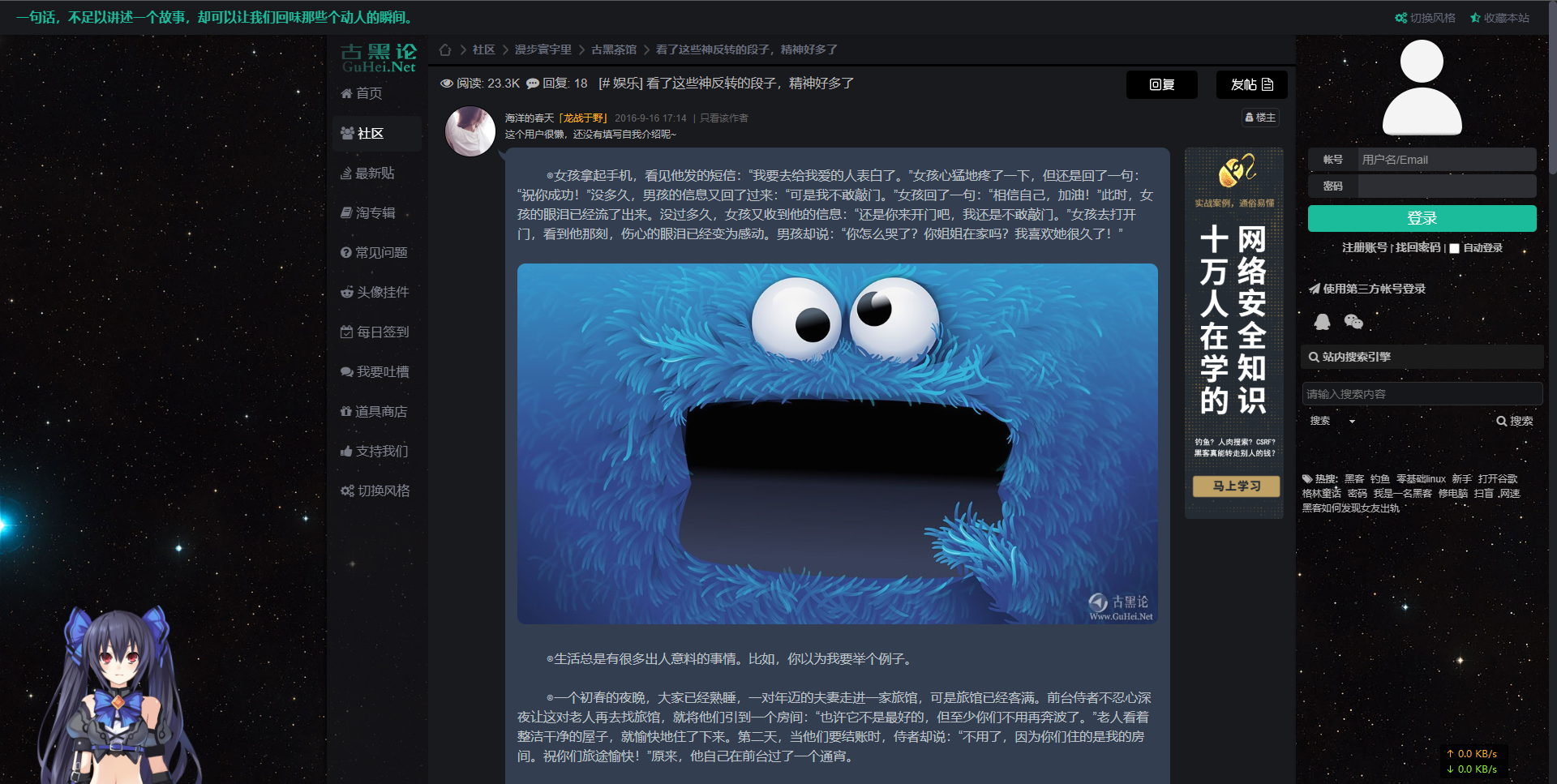The image size is (1557, 784).
Task: Click the speech bubble icon beside 回复 18
Action: [x=533, y=84]
